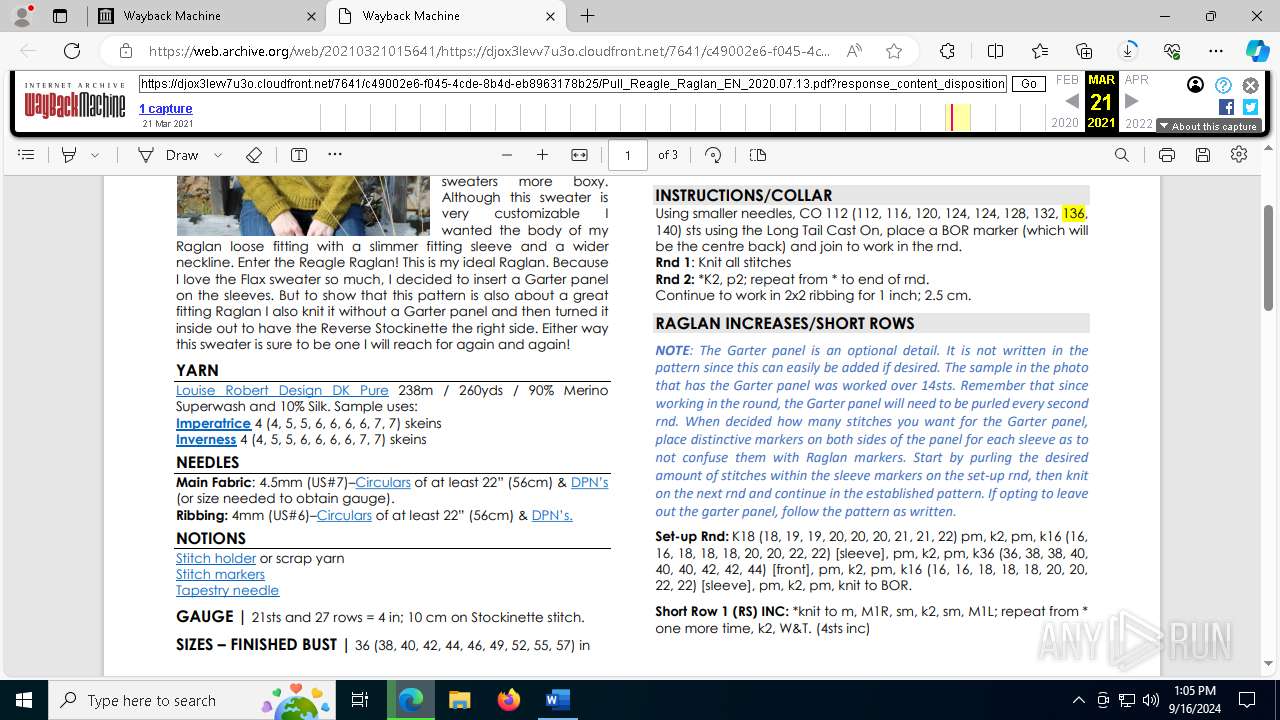Rotate the PDF page

713,155
